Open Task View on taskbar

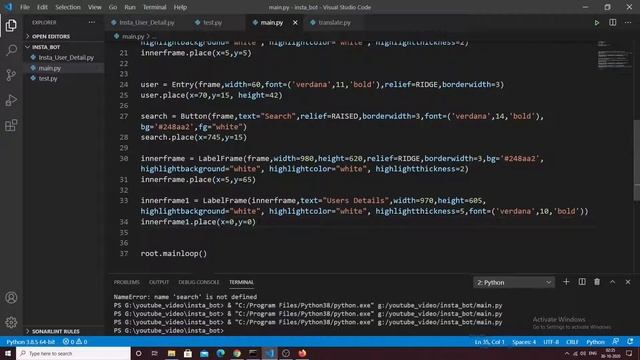[155, 353]
